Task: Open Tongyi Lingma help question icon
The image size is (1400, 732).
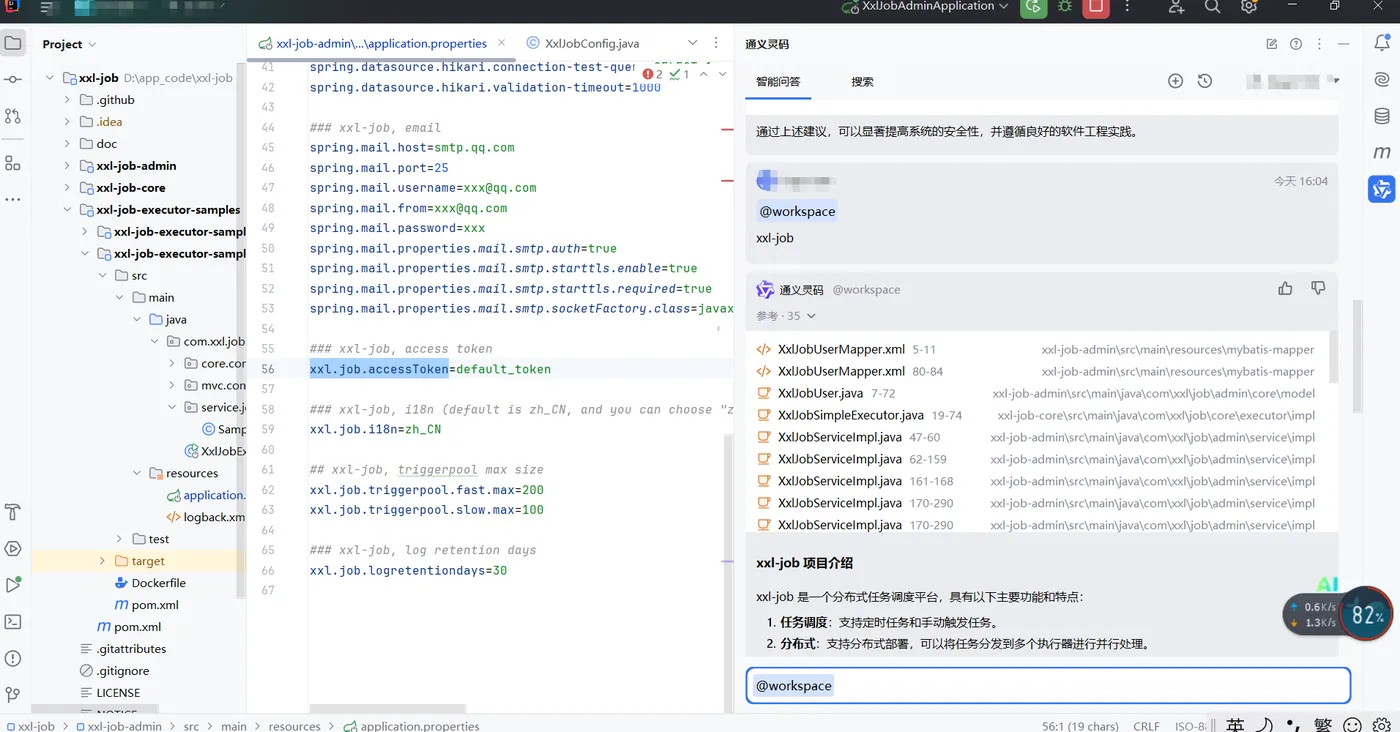Action: [1296, 44]
